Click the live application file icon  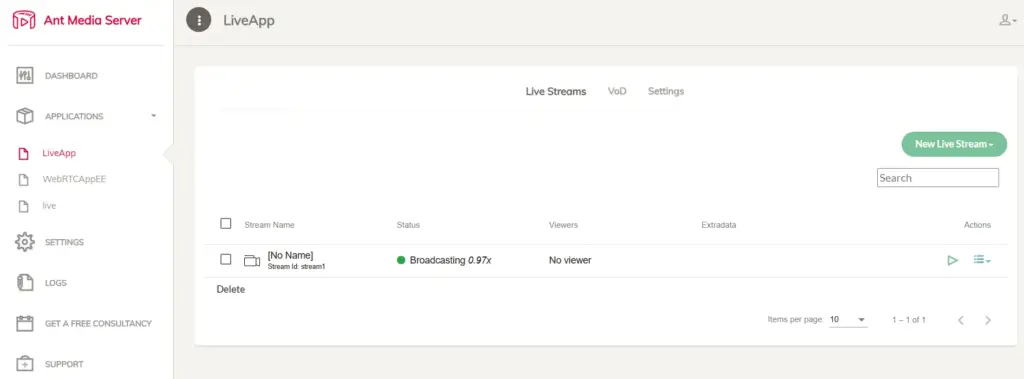[x=24, y=206]
